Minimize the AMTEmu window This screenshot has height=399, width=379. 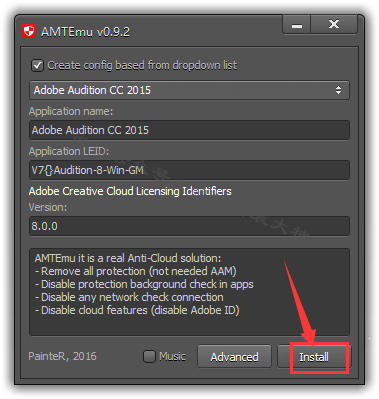pos(297,25)
